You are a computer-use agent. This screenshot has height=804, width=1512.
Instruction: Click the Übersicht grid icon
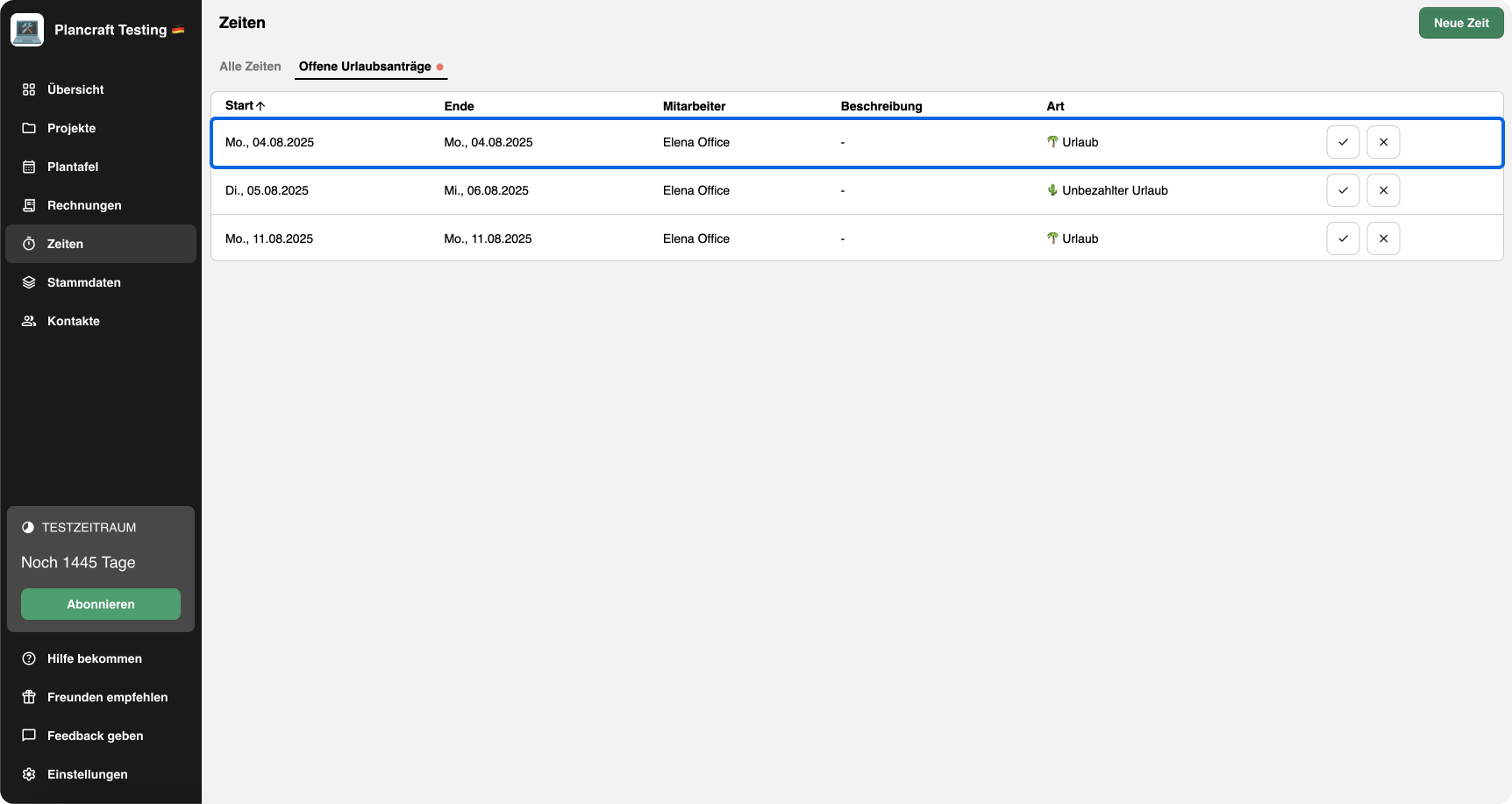tap(29, 89)
